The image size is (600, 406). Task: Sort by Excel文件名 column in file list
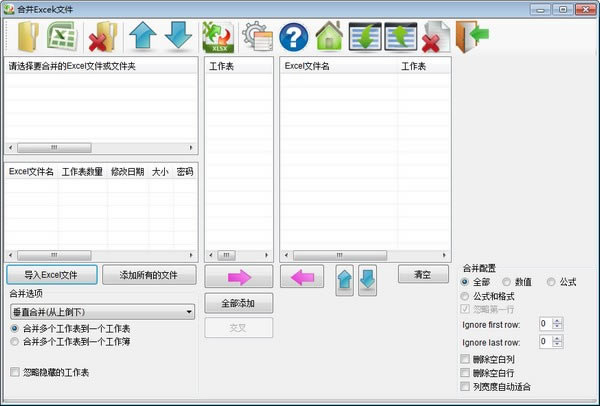pos(31,172)
